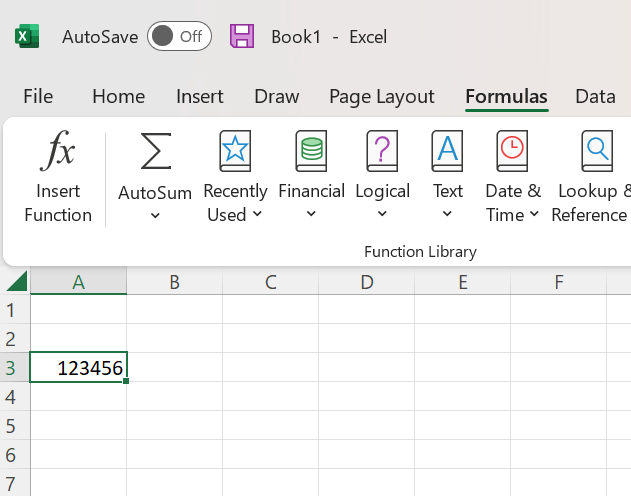Select column F header
This screenshot has width=631, height=496.
click(559, 282)
